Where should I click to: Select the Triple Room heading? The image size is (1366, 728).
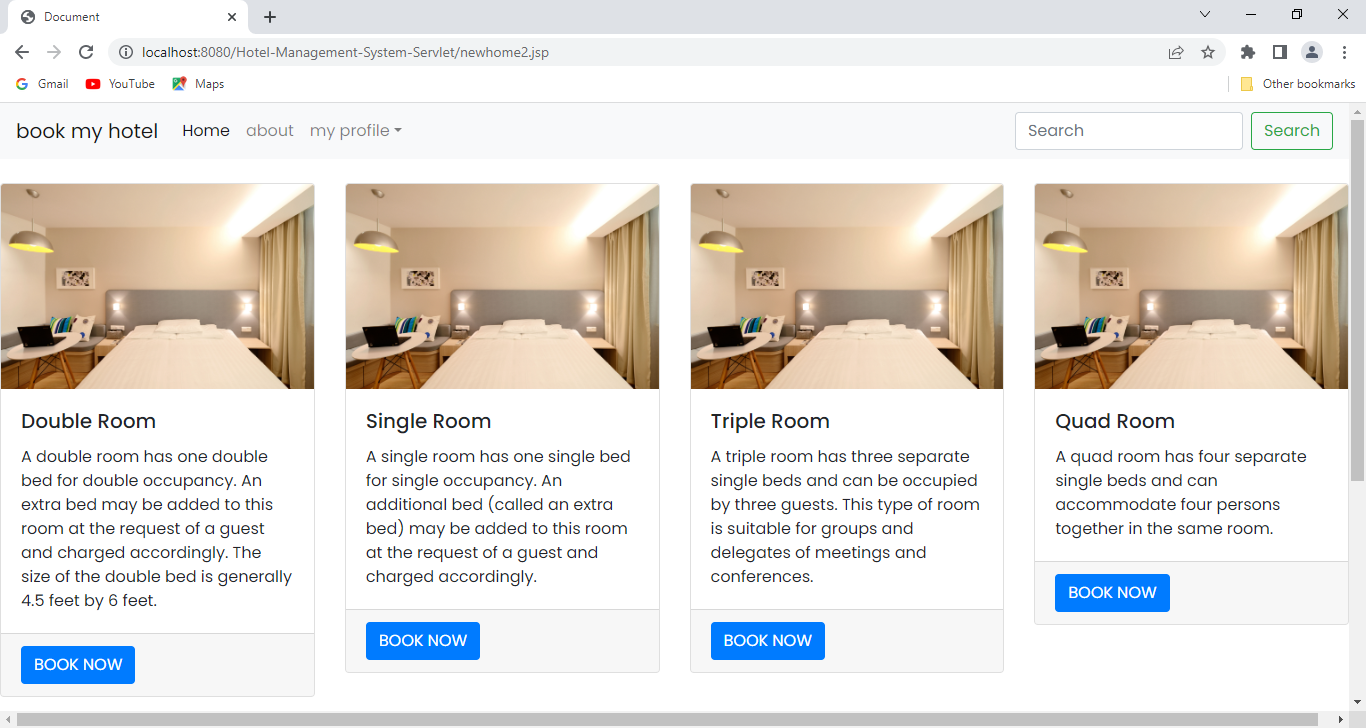[770, 421]
